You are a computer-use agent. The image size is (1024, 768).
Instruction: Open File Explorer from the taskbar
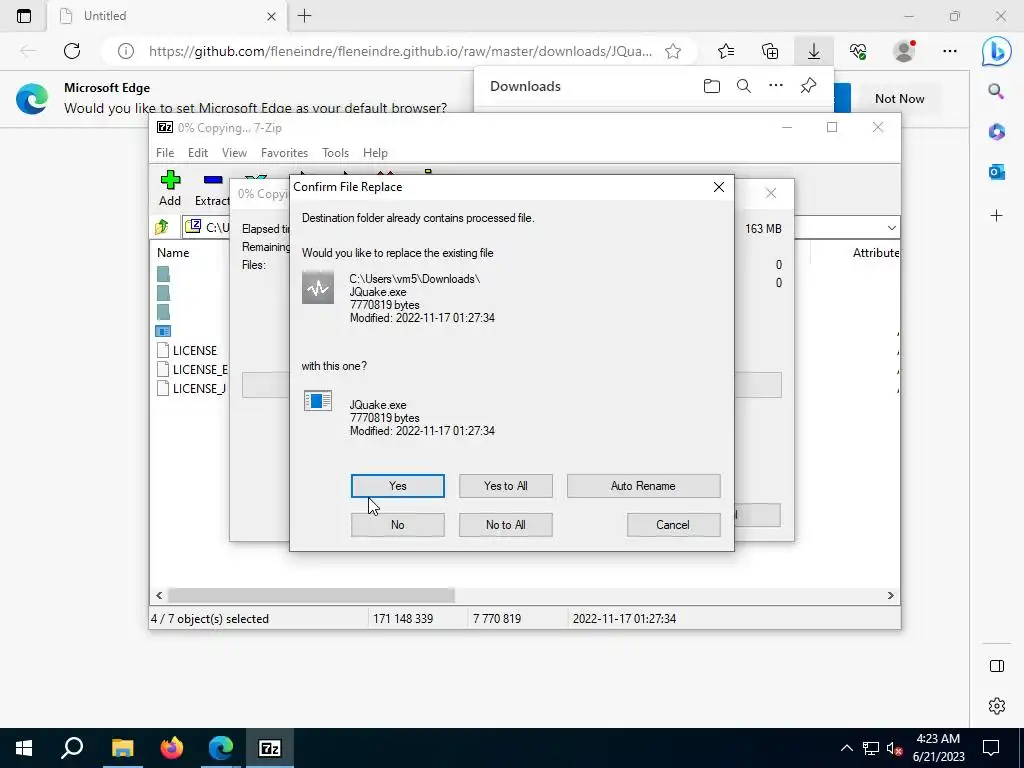tap(122, 748)
